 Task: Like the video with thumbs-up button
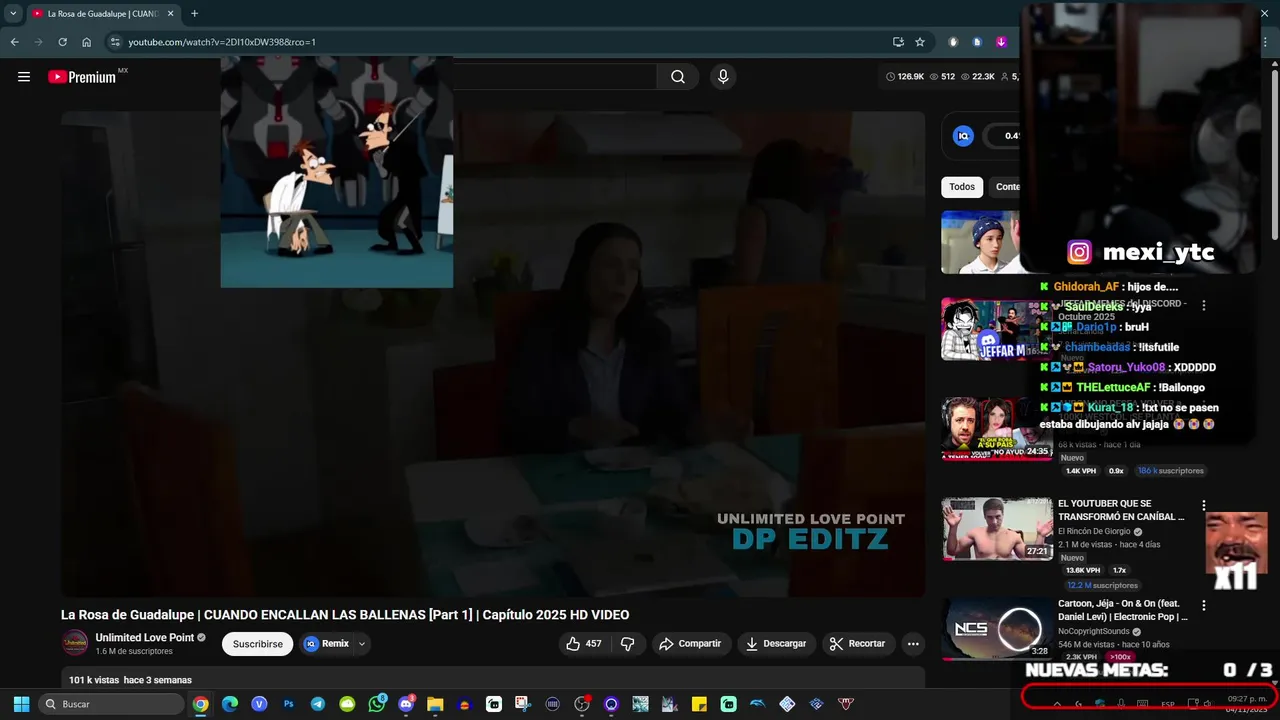(584, 644)
